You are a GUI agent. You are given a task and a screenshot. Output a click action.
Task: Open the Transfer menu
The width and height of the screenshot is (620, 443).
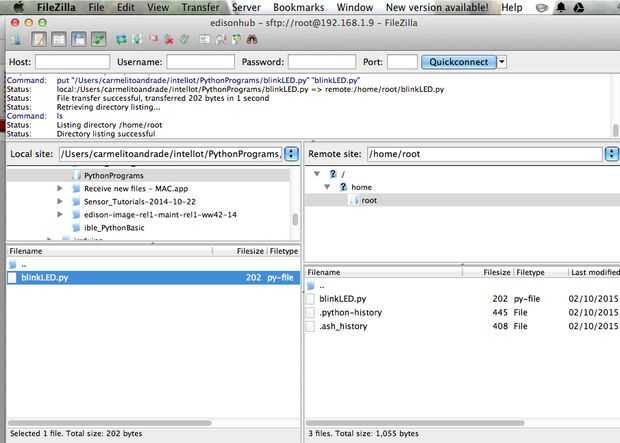200,7
